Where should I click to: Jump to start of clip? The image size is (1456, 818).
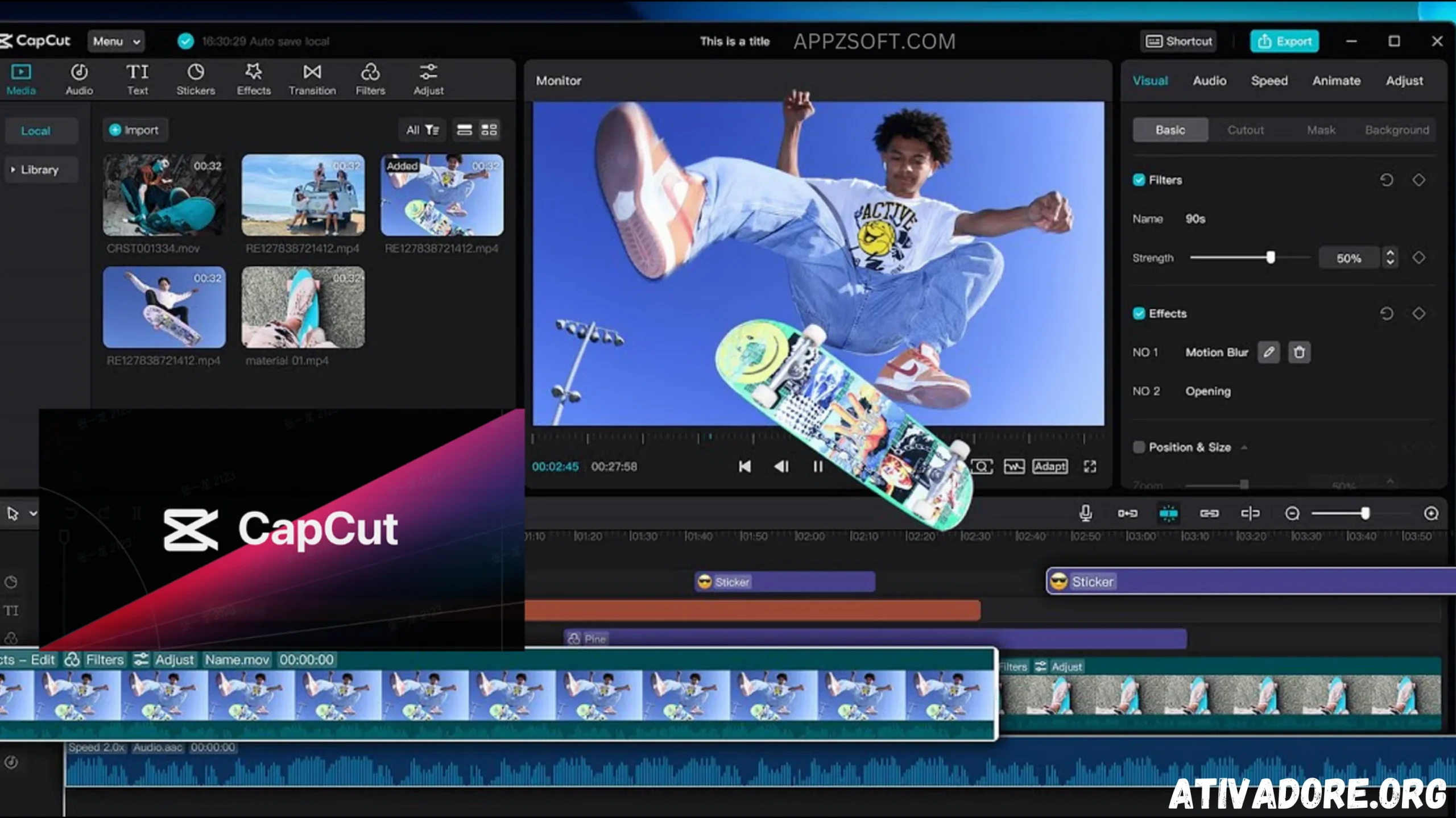click(x=744, y=467)
